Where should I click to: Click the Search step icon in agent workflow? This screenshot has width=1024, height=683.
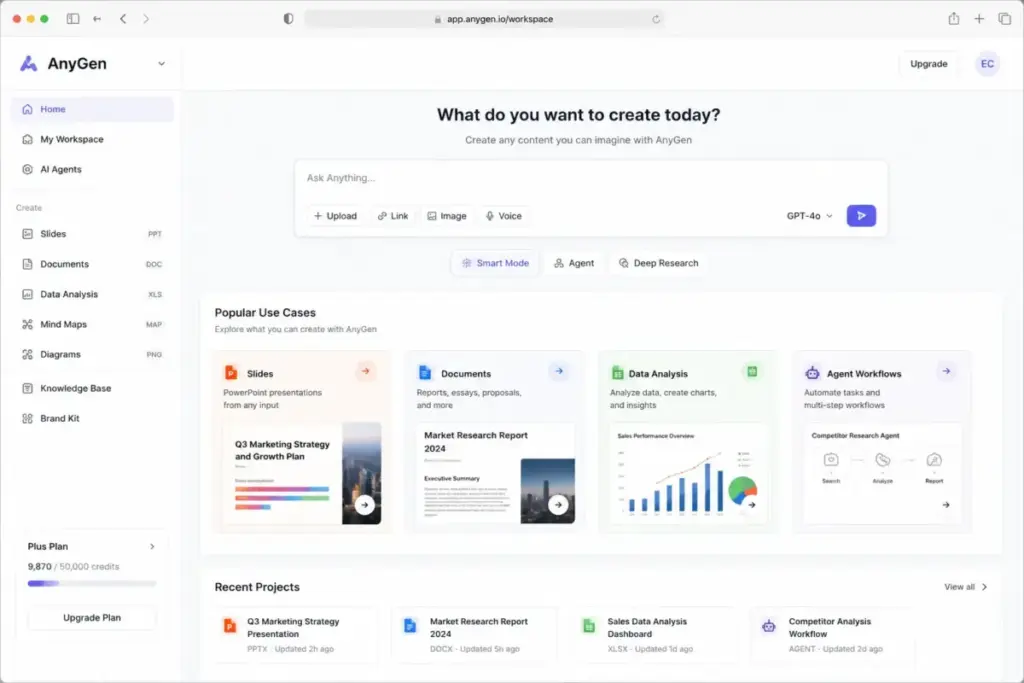pos(831,460)
